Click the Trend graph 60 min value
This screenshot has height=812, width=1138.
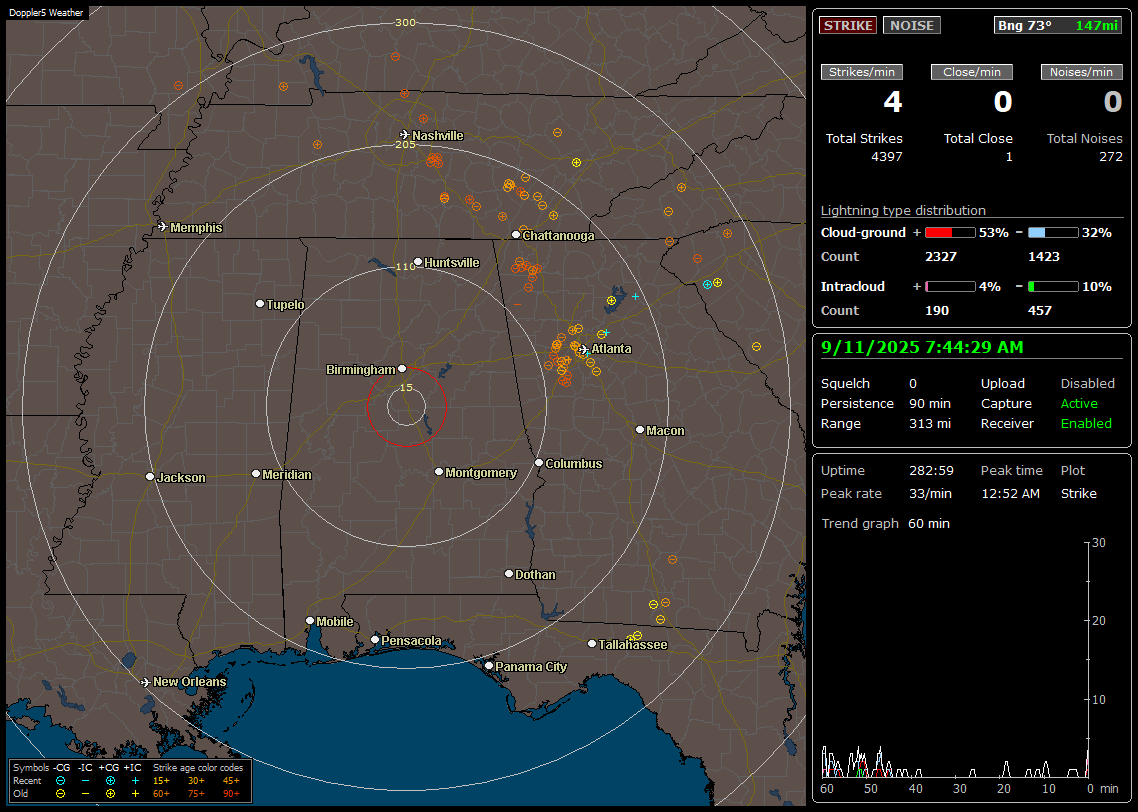pyautogui.click(x=929, y=524)
